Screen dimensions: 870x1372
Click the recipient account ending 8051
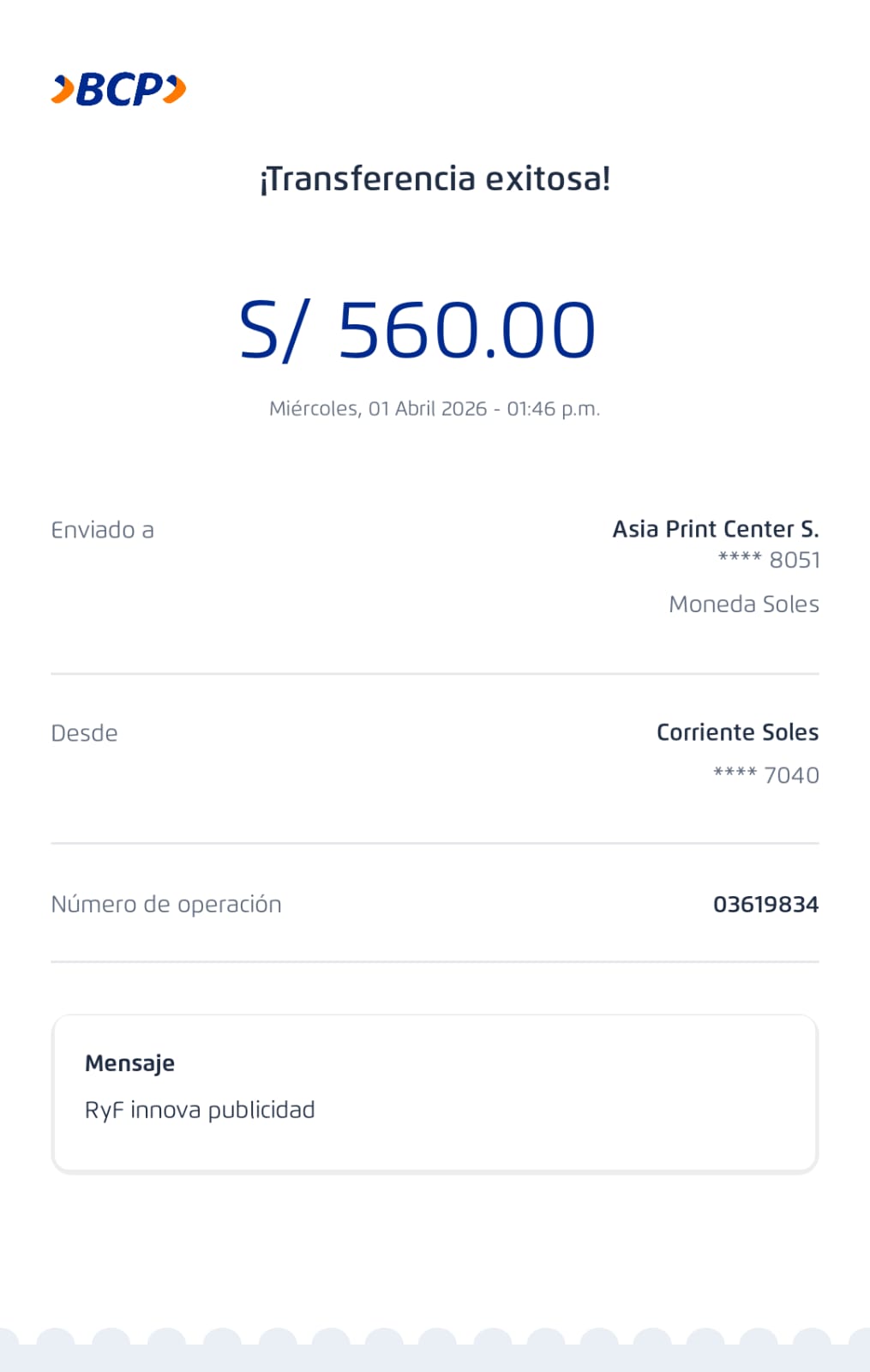click(769, 560)
